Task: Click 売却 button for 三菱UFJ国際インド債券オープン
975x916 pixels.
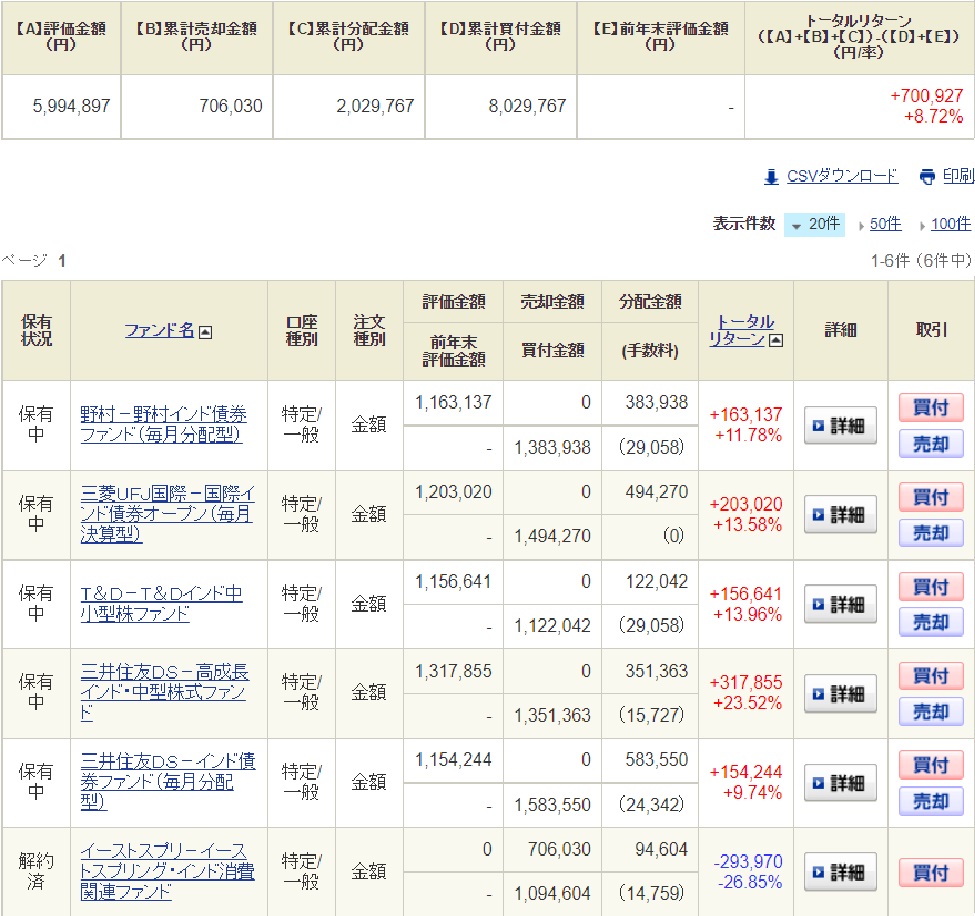Action: 930,533
